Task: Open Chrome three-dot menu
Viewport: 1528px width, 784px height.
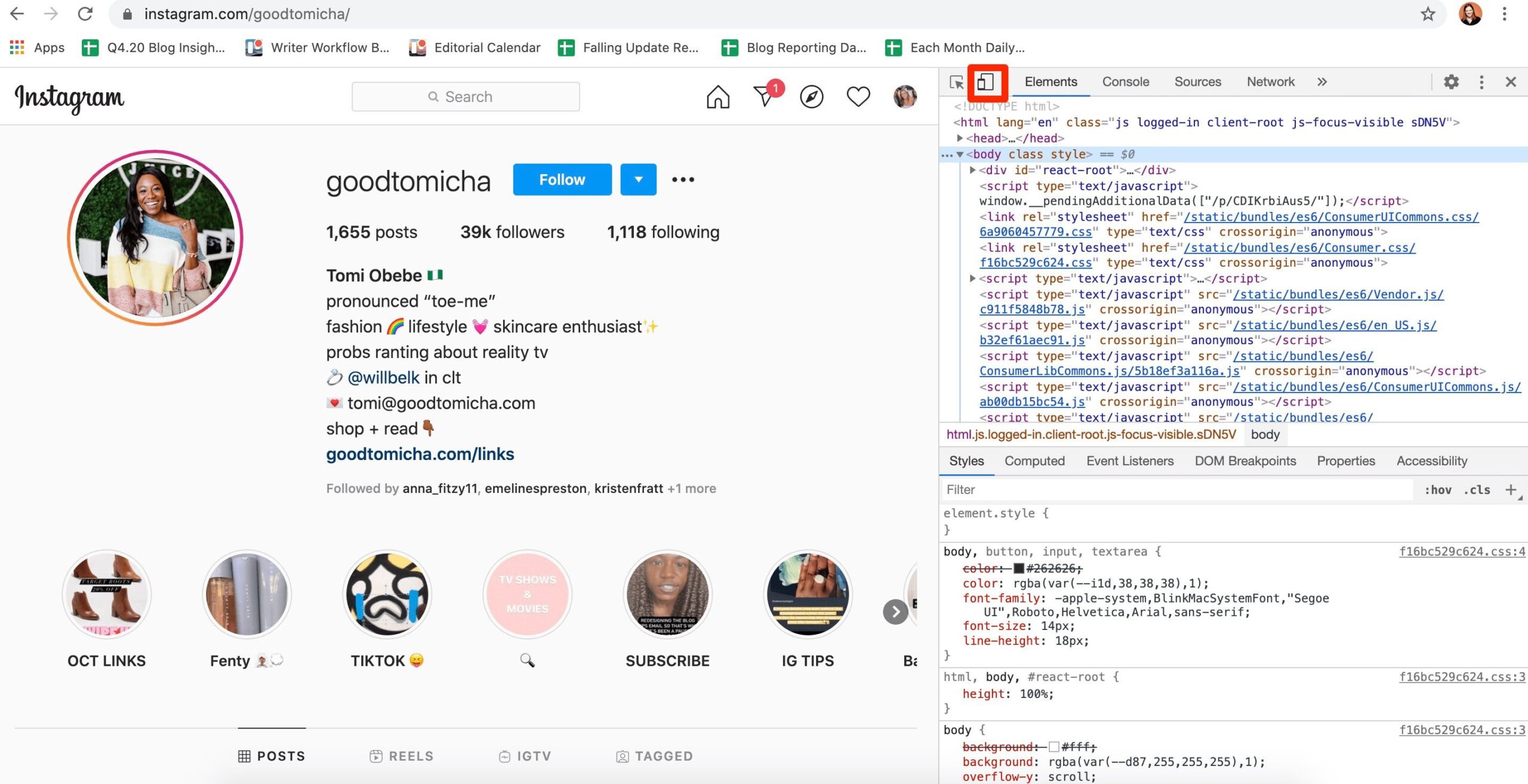Action: 1505,14
